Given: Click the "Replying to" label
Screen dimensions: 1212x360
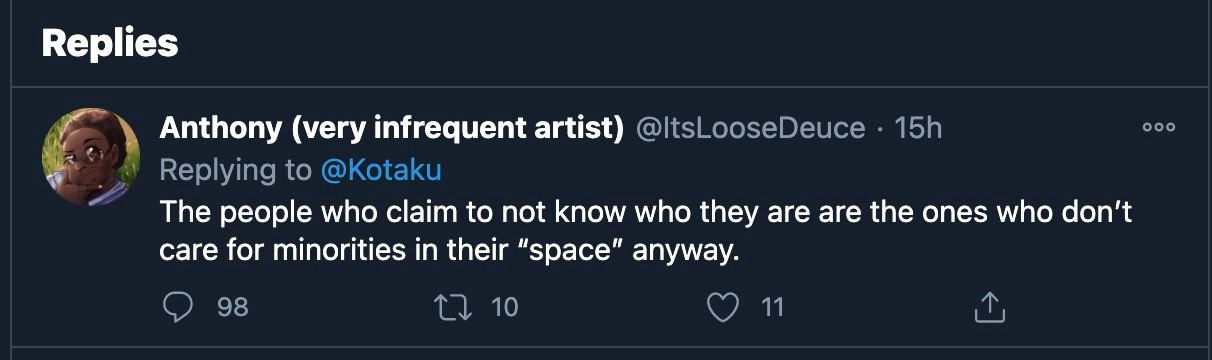Looking at the screenshot, I should click(x=236, y=171).
